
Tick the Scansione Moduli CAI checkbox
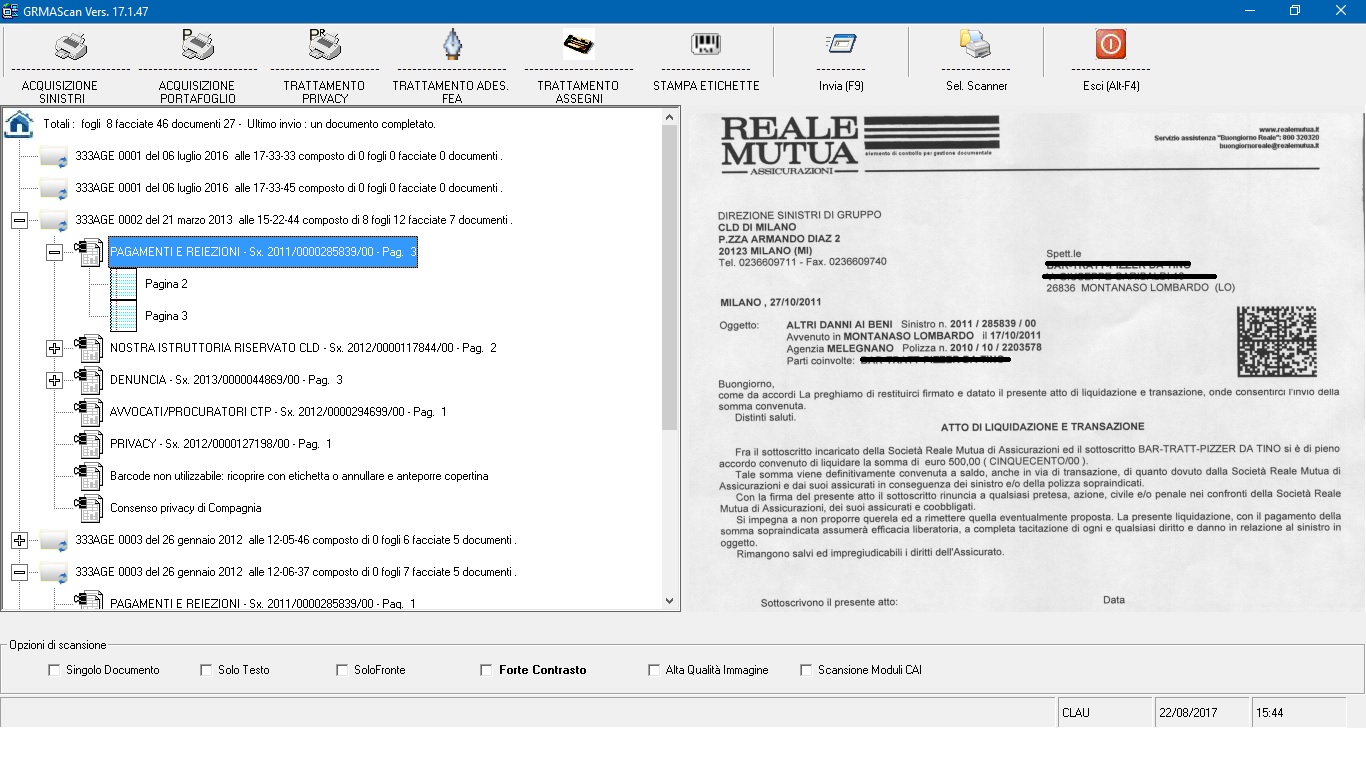pos(806,670)
